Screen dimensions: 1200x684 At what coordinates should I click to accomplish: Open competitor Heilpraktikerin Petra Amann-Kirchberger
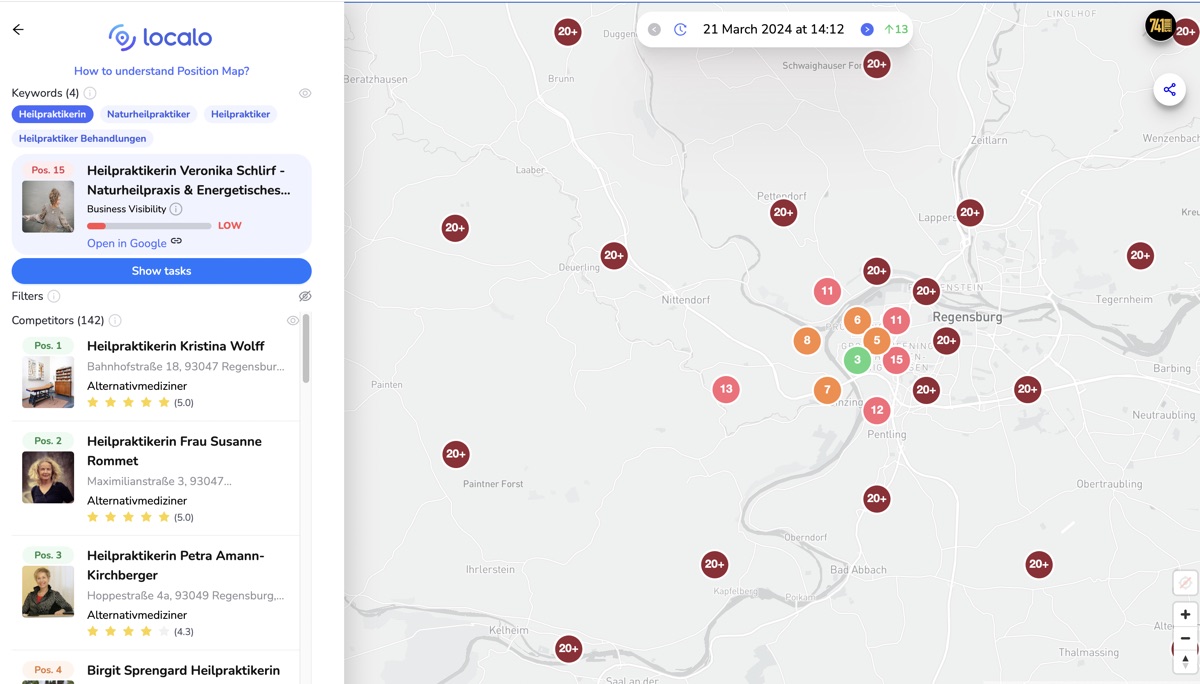click(175, 565)
